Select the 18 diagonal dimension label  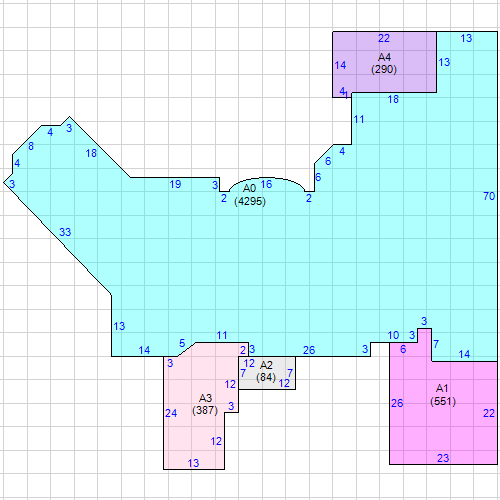(91, 153)
